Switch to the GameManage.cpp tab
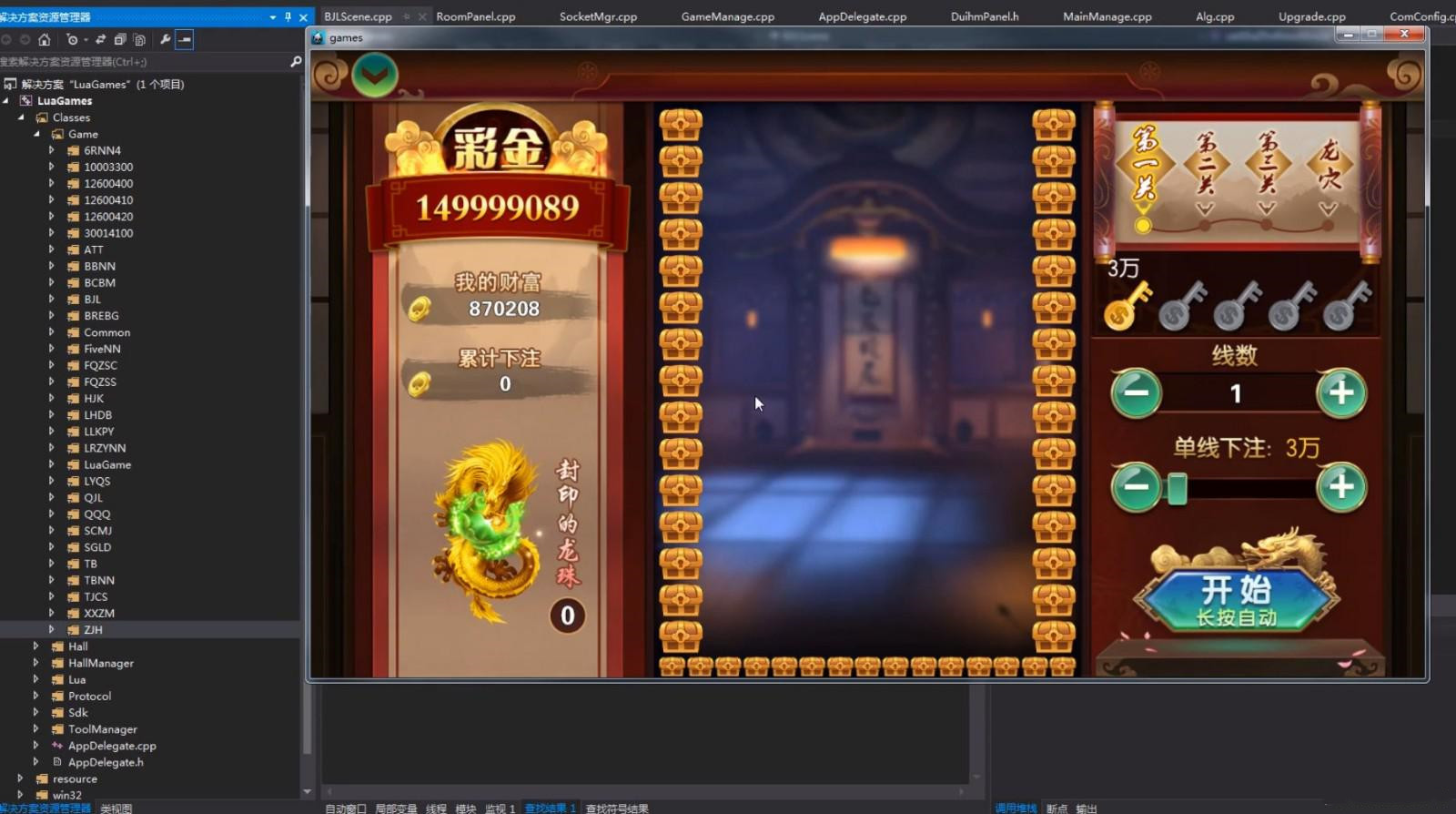The height and width of the screenshot is (814, 1456). click(x=727, y=16)
